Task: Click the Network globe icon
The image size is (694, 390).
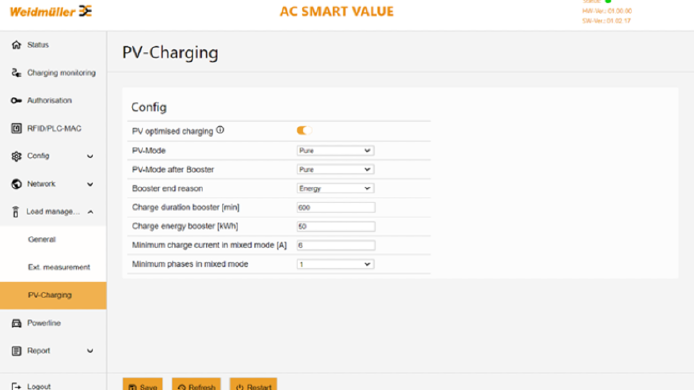Action: [x=16, y=184]
